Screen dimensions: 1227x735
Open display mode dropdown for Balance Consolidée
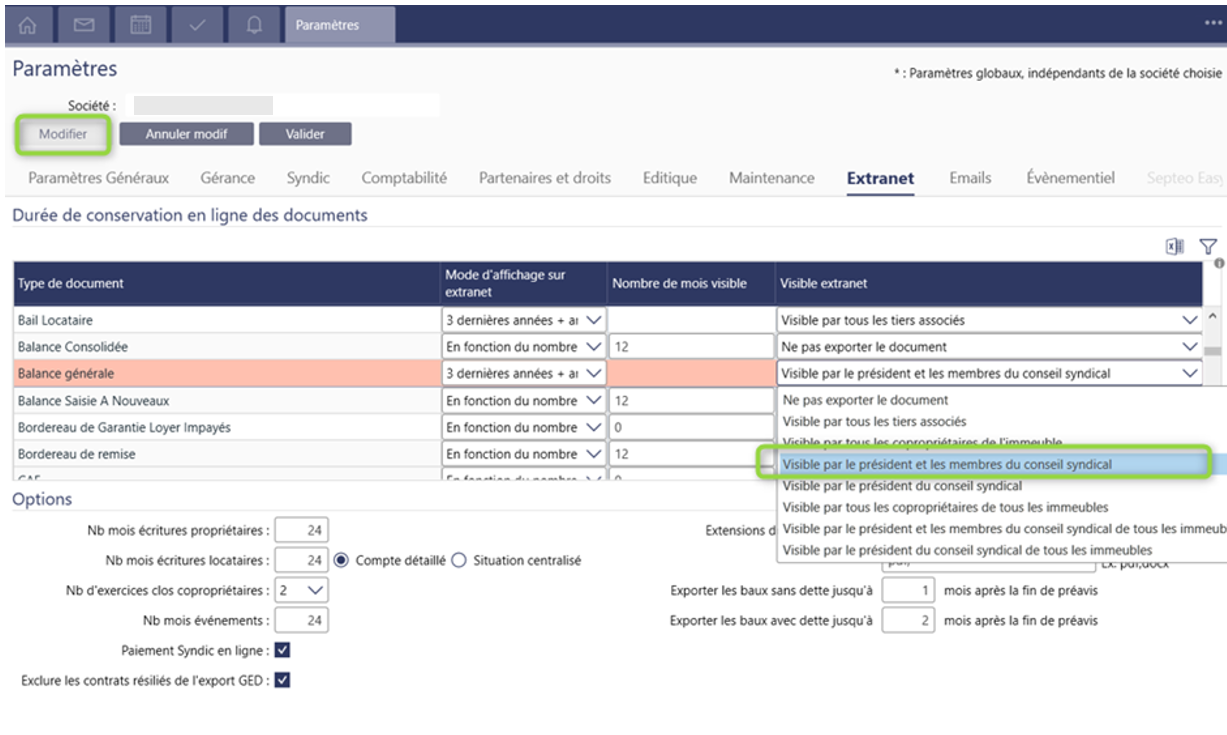[593, 347]
